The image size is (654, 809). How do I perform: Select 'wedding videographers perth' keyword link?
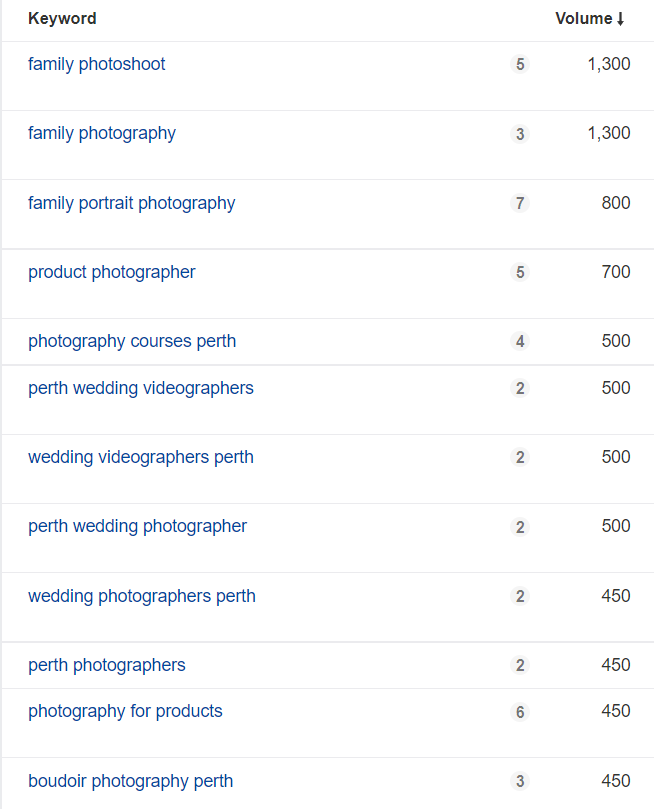tap(141, 458)
